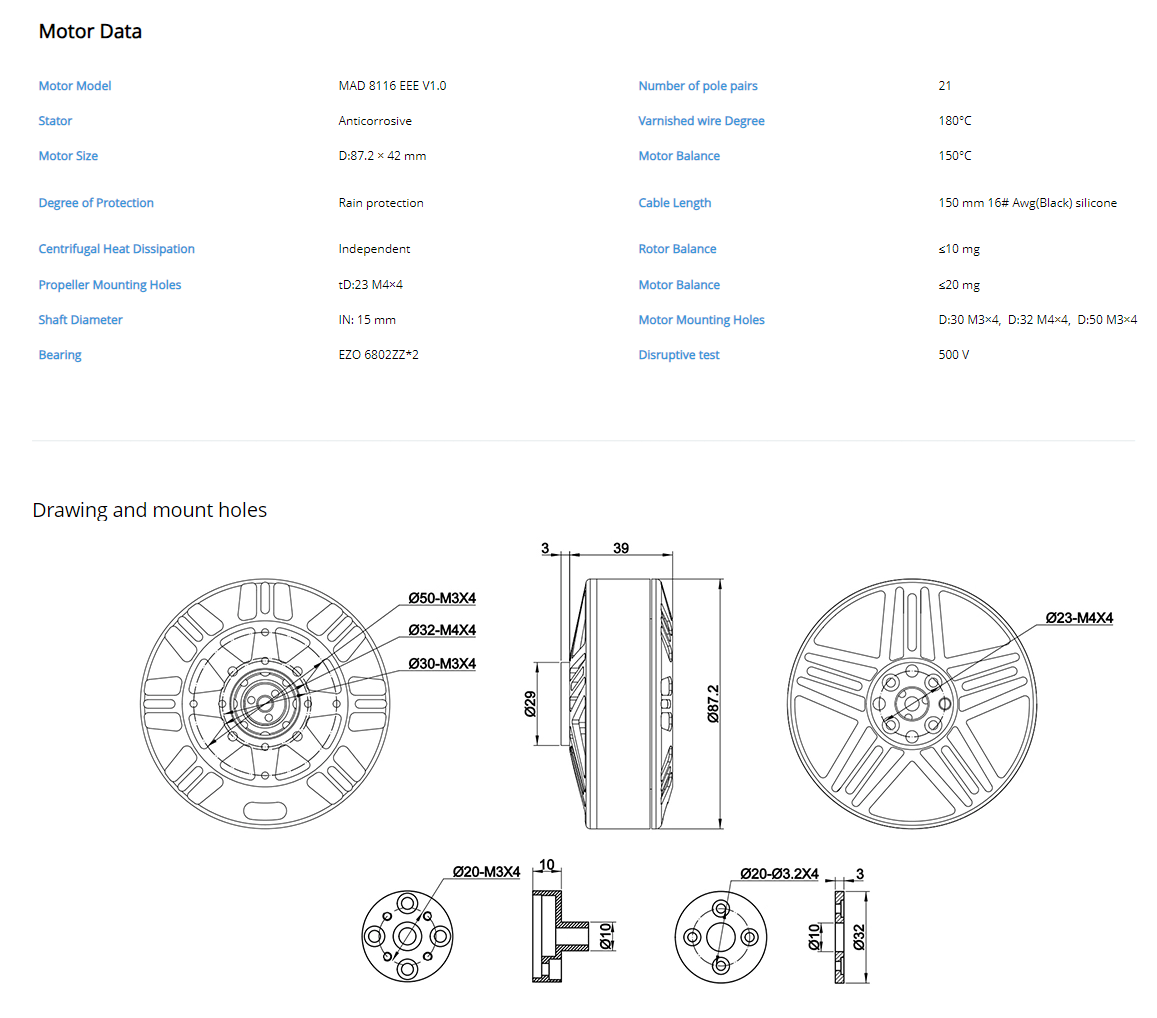Click the "tD:23 M4×4" value
This screenshot has height=1018, width=1157.
click(x=370, y=285)
